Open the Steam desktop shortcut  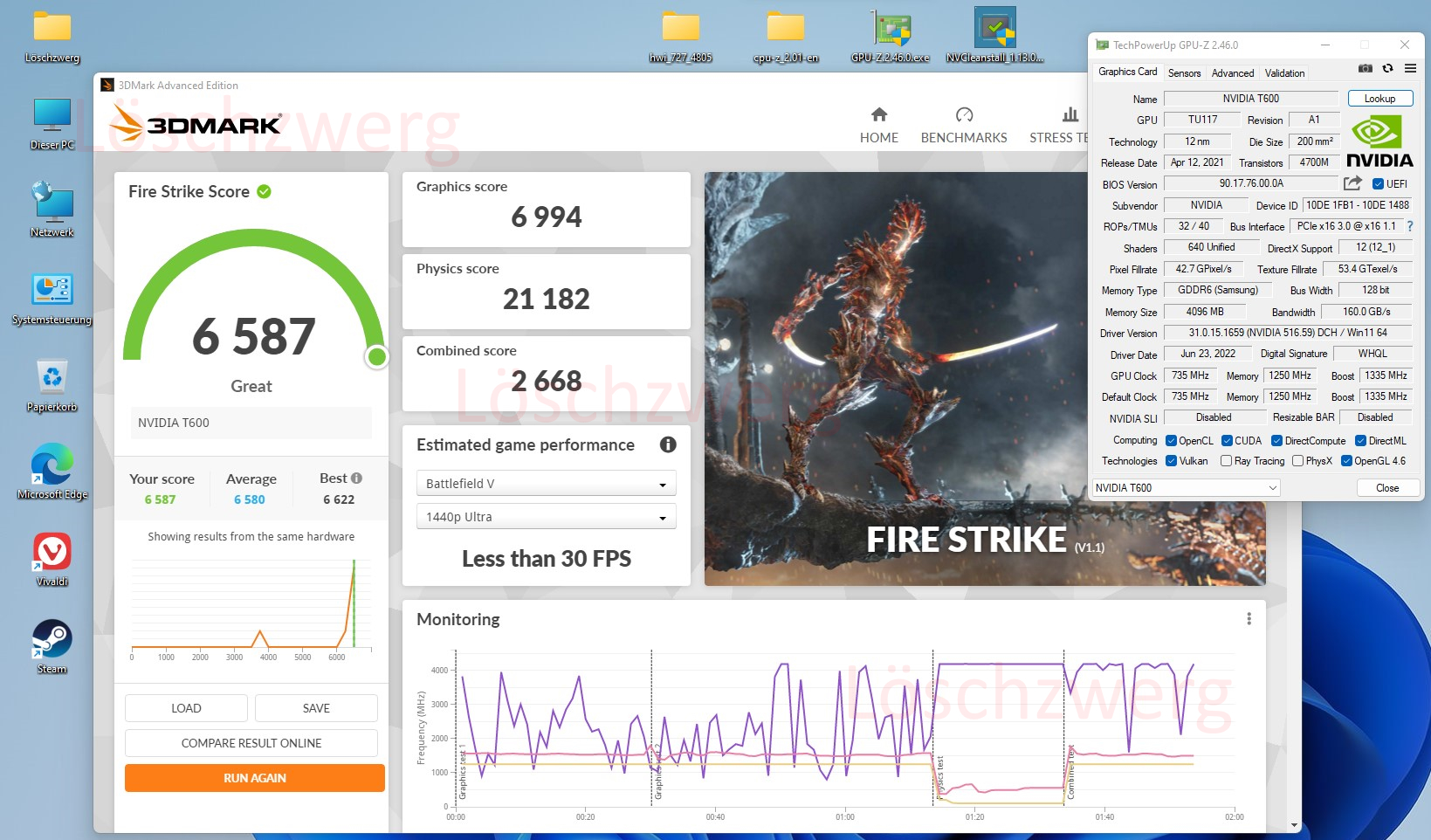click(x=52, y=647)
